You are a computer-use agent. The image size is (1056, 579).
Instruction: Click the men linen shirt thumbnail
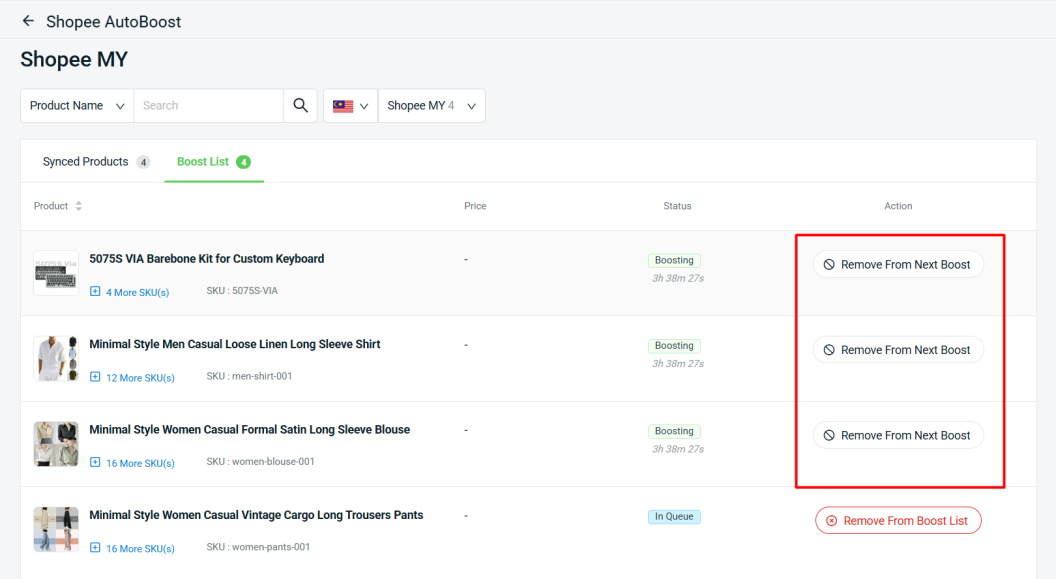56,359
